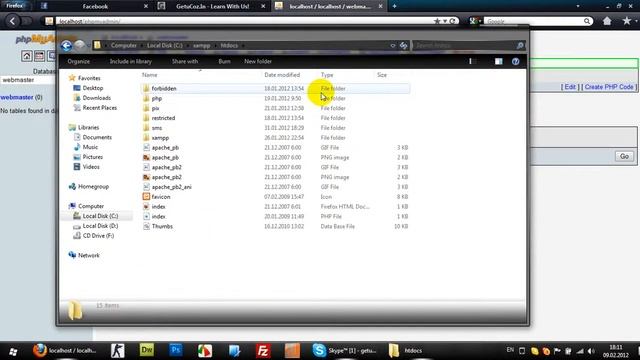Open a new Firefox tab with plus
640x360 pixels.
tap(394, 6)
